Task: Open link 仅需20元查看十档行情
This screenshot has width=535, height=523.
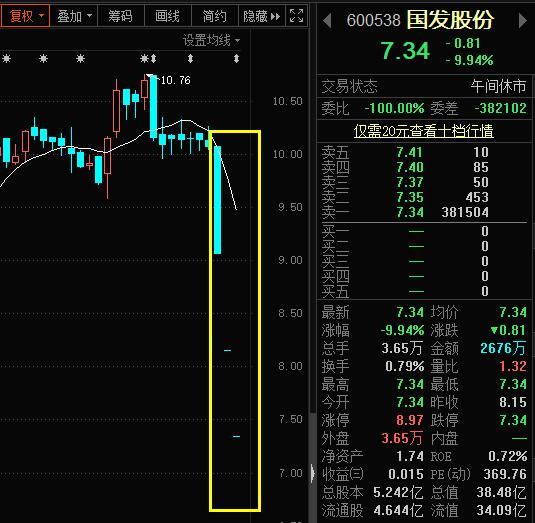Action: pos(423,131)
